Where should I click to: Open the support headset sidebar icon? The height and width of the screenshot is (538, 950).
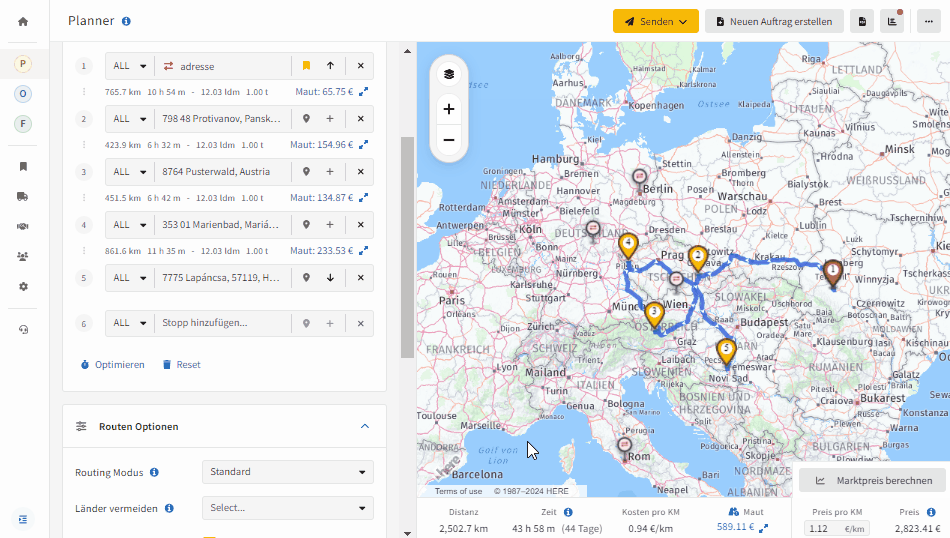23,330
